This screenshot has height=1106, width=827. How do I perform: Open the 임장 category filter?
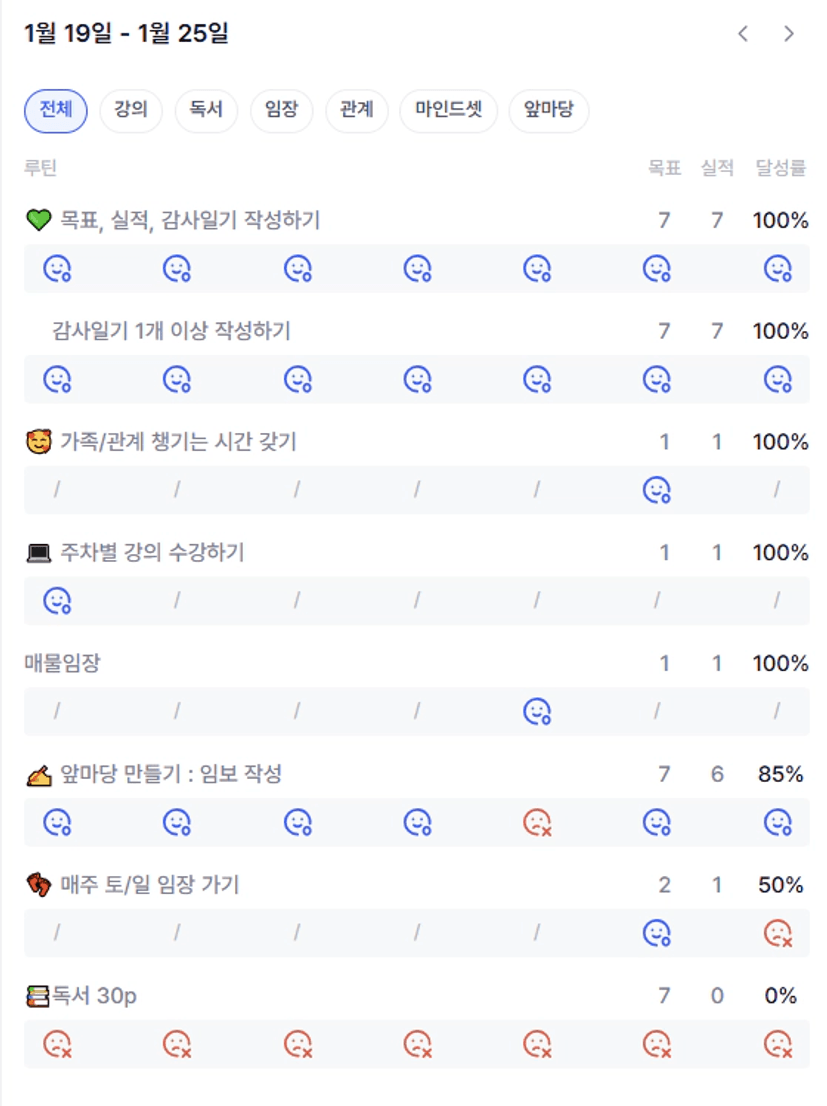coord(281,110)
